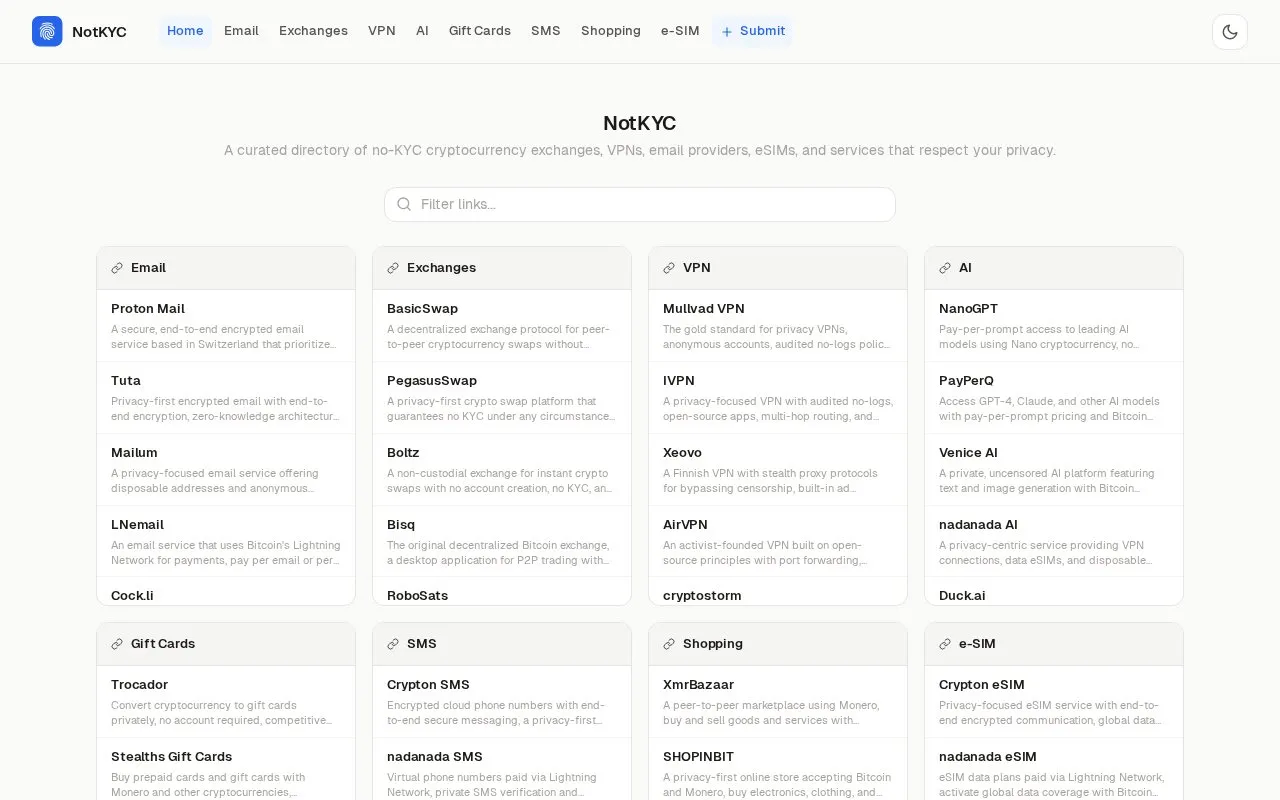Open the Tuta email listing
1280x800 pixels.
226,398
